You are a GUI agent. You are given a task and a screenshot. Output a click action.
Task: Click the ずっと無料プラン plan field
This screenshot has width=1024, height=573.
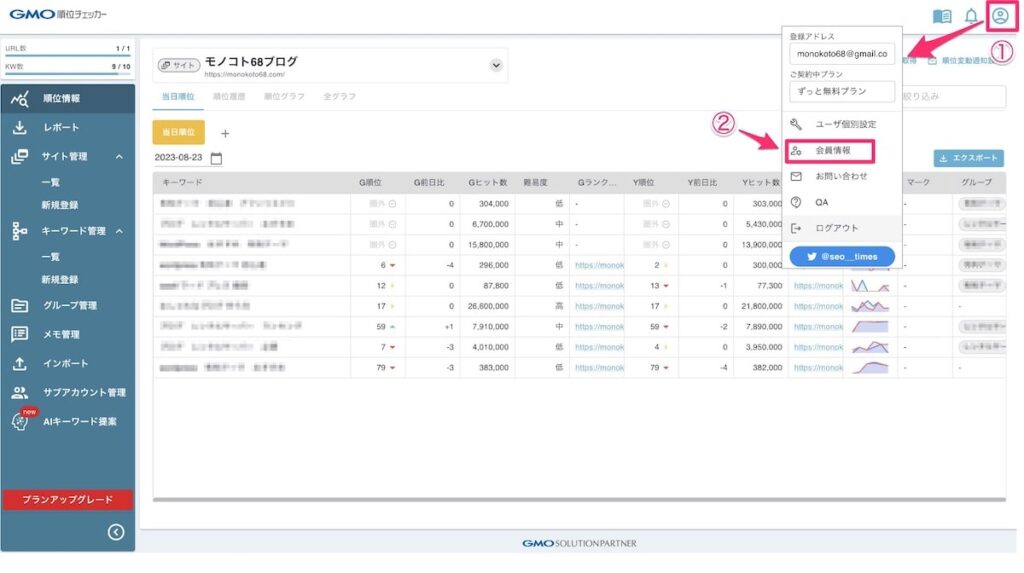point(842,91)
